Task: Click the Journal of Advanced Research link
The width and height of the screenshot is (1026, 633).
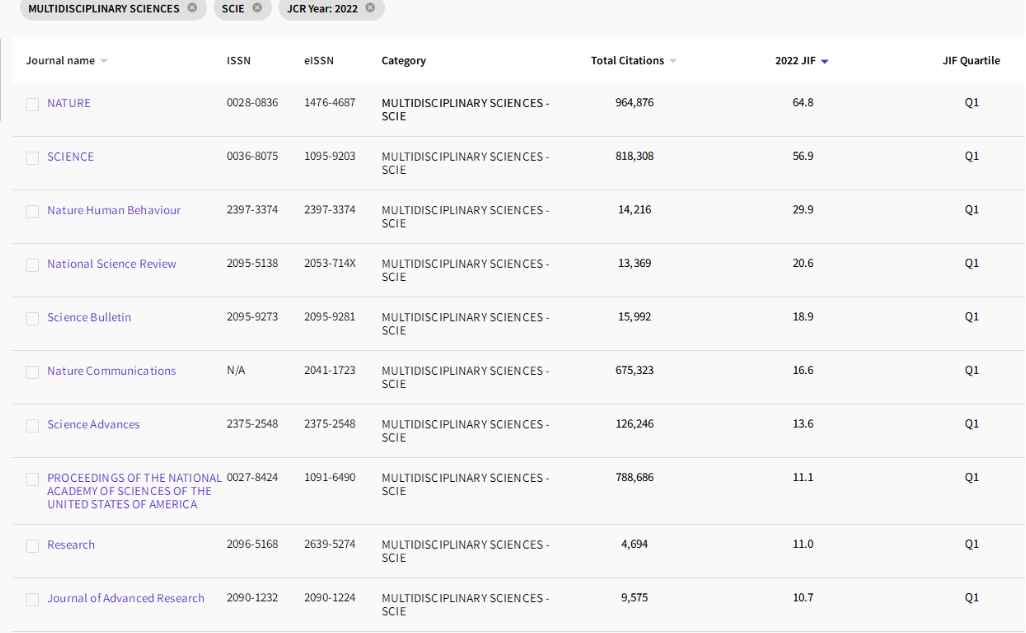Action: point(125,598)
